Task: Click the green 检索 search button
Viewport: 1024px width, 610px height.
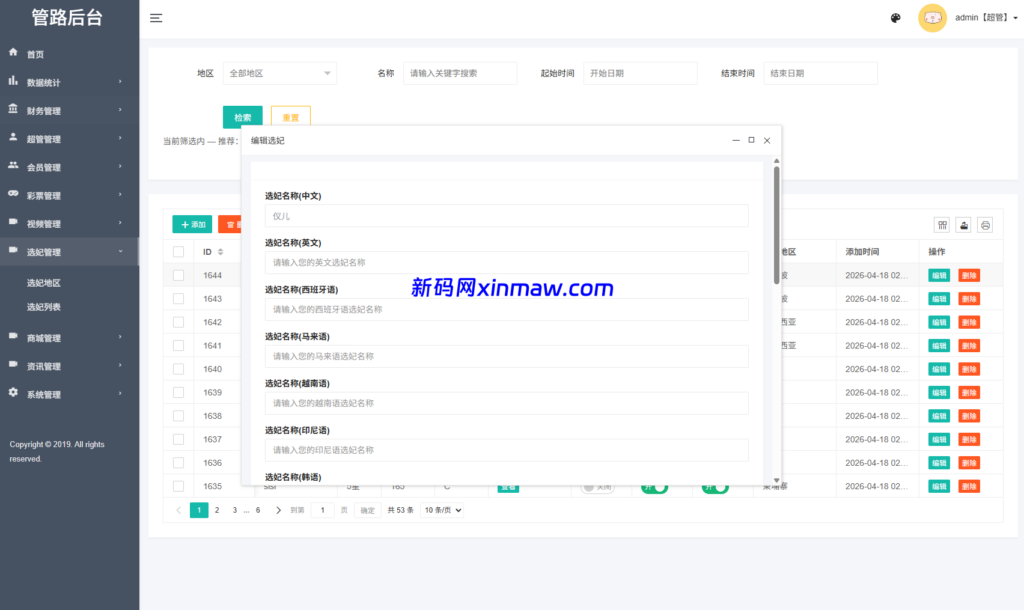Action: pyautogui.click(x=243, y=117)
